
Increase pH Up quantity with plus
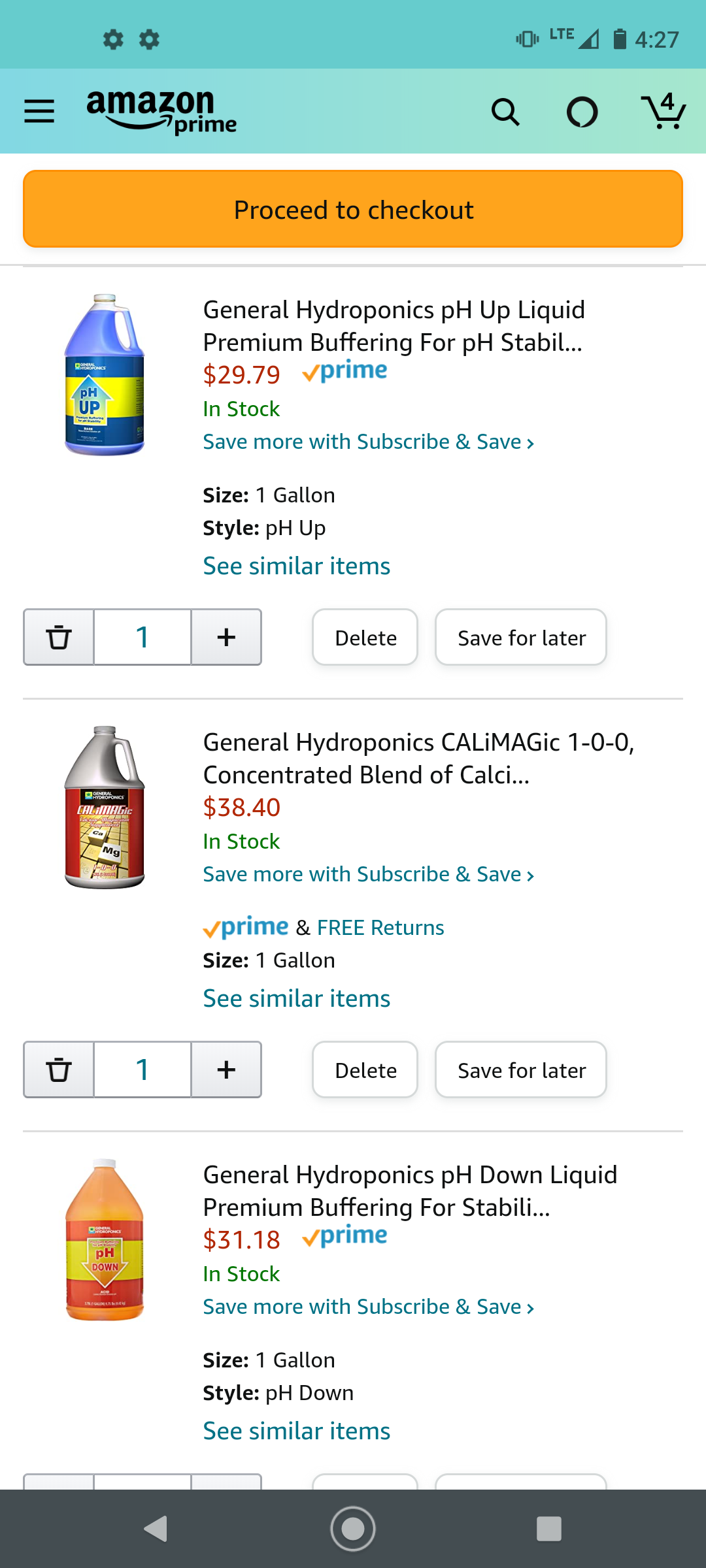(x=226, y=637)
